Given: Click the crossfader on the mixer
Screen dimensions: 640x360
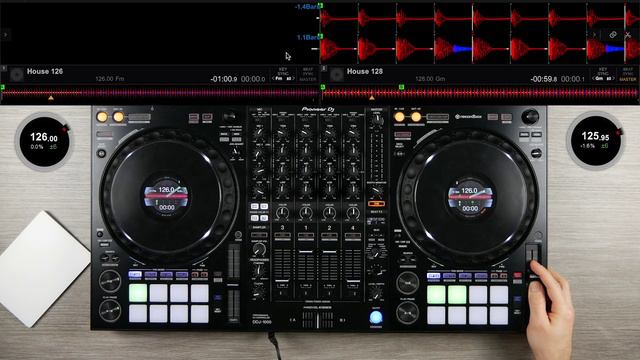Looking at the screenshot, I should click(318, 320).
